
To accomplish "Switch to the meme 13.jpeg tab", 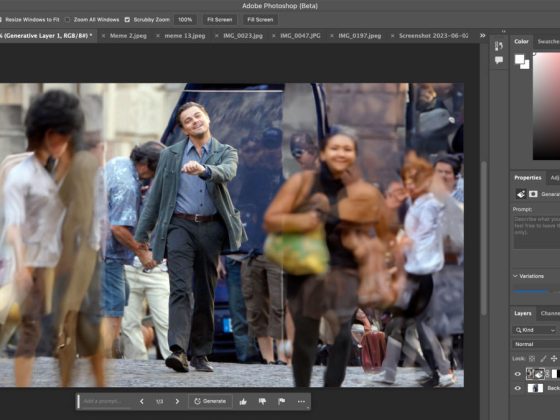I will pyautogui.click(x=185, y=36).
